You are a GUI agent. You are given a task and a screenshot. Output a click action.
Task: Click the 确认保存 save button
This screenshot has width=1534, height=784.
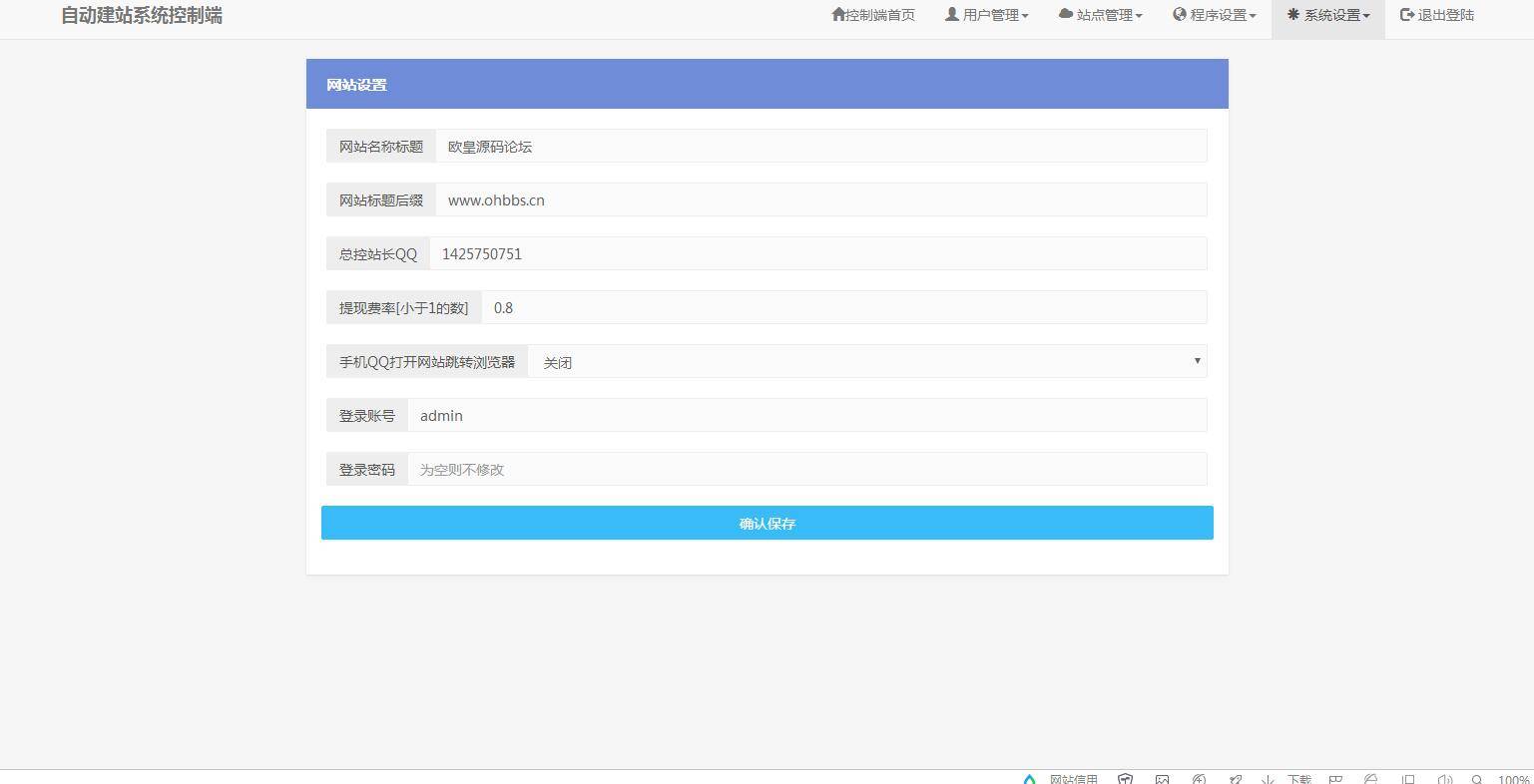767,523
